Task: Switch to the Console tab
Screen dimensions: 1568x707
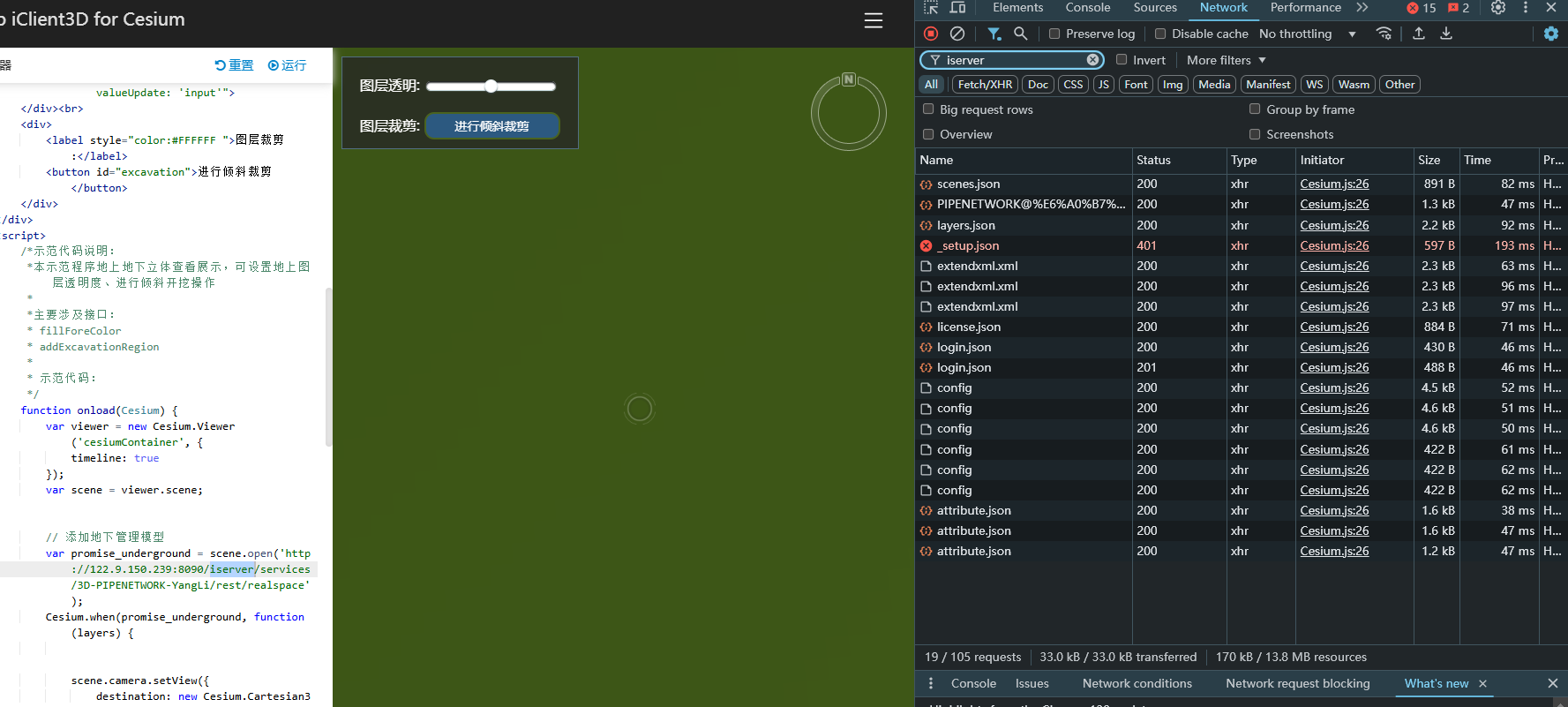Action: coord(1088,8)
